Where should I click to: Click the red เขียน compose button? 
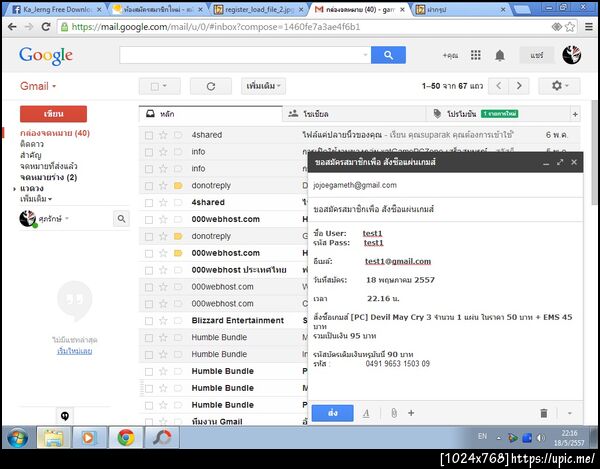[53, 114]
